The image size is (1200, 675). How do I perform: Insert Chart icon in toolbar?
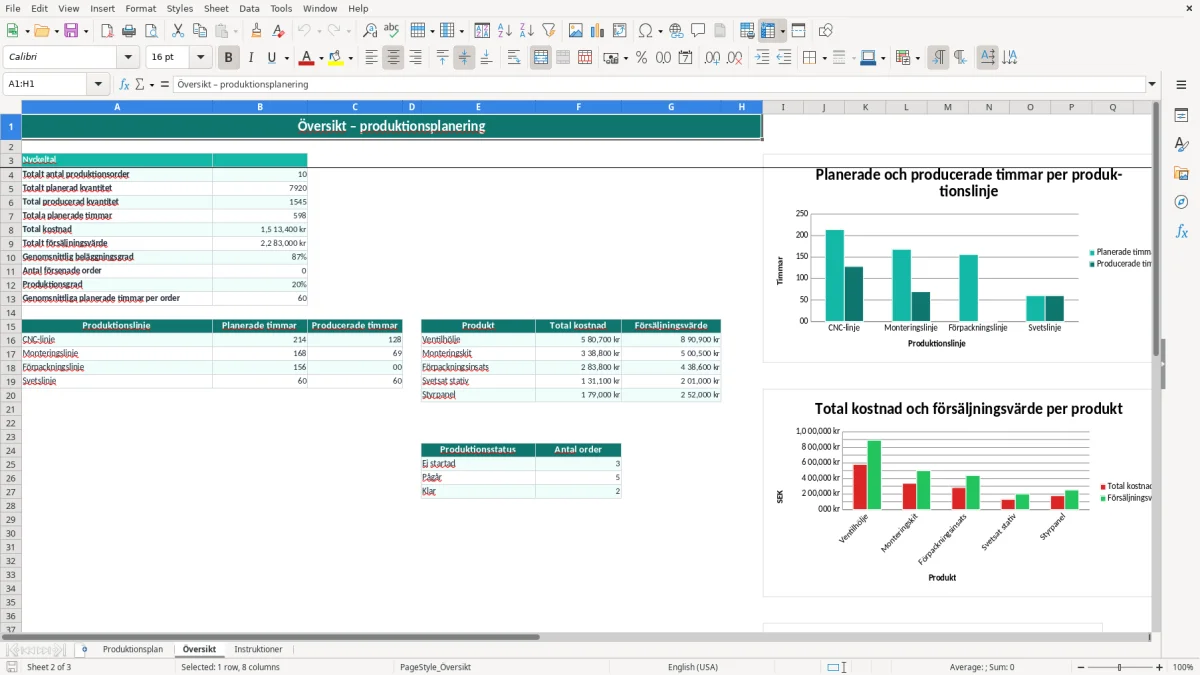[x=598, y=31]
